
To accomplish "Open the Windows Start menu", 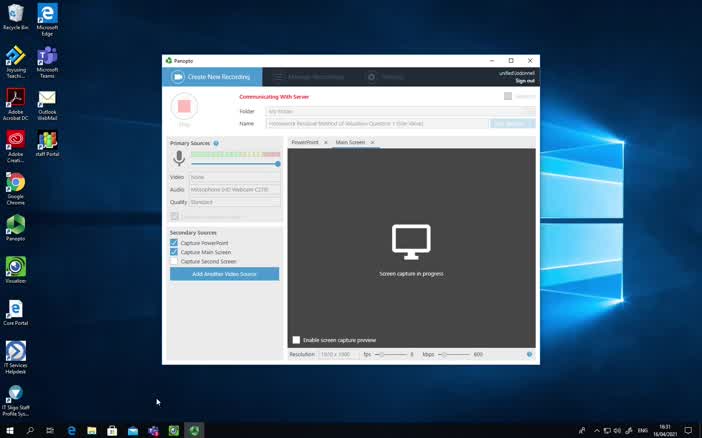I will click(x=10, y=430).
